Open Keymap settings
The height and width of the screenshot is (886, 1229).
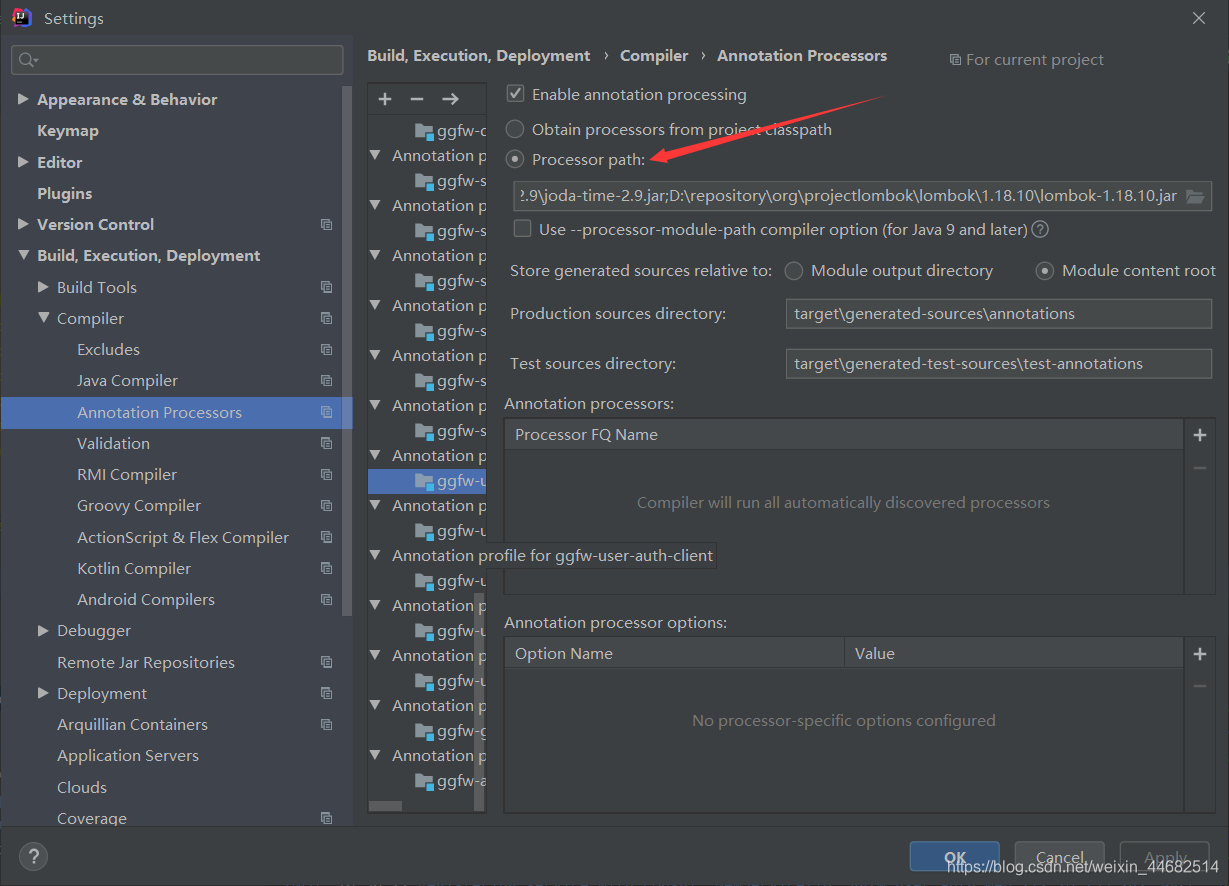point(68,131)
